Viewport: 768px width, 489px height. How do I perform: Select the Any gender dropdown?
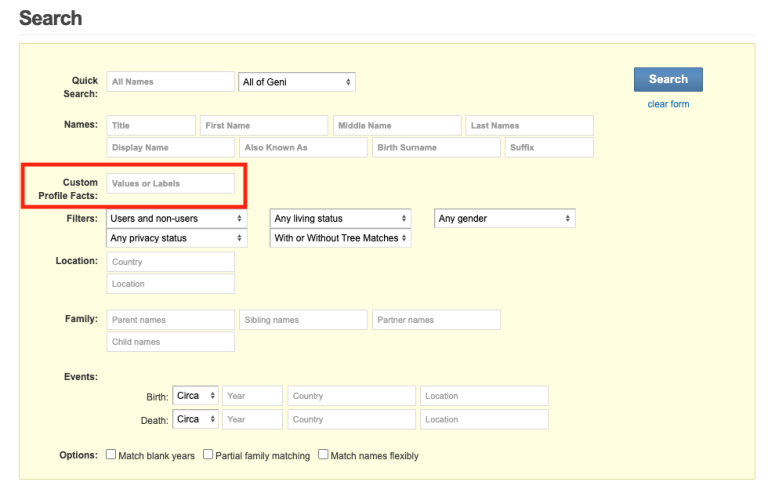(x=505, y=218)
